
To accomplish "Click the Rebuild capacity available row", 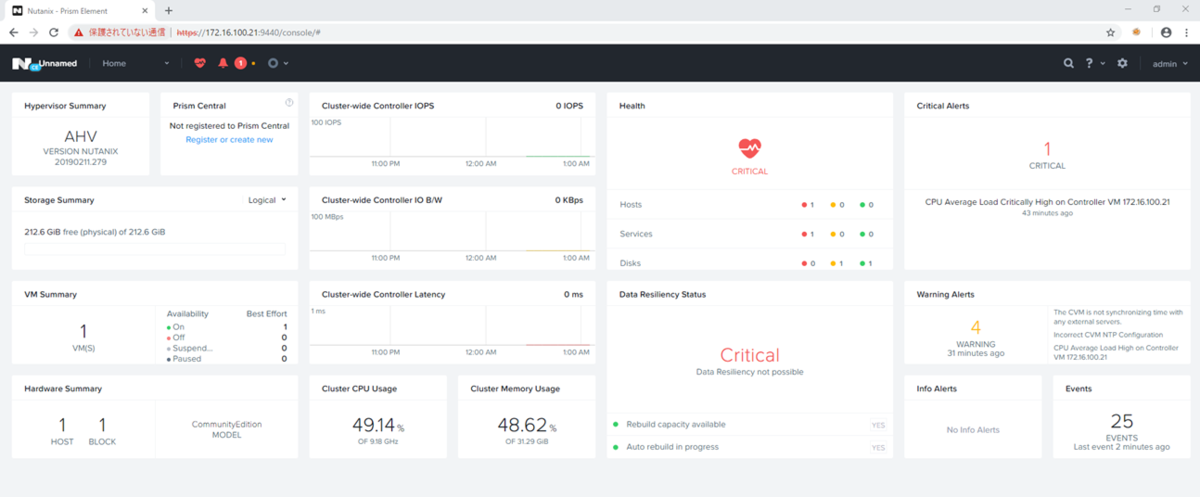I will click(x=749, y=425).
